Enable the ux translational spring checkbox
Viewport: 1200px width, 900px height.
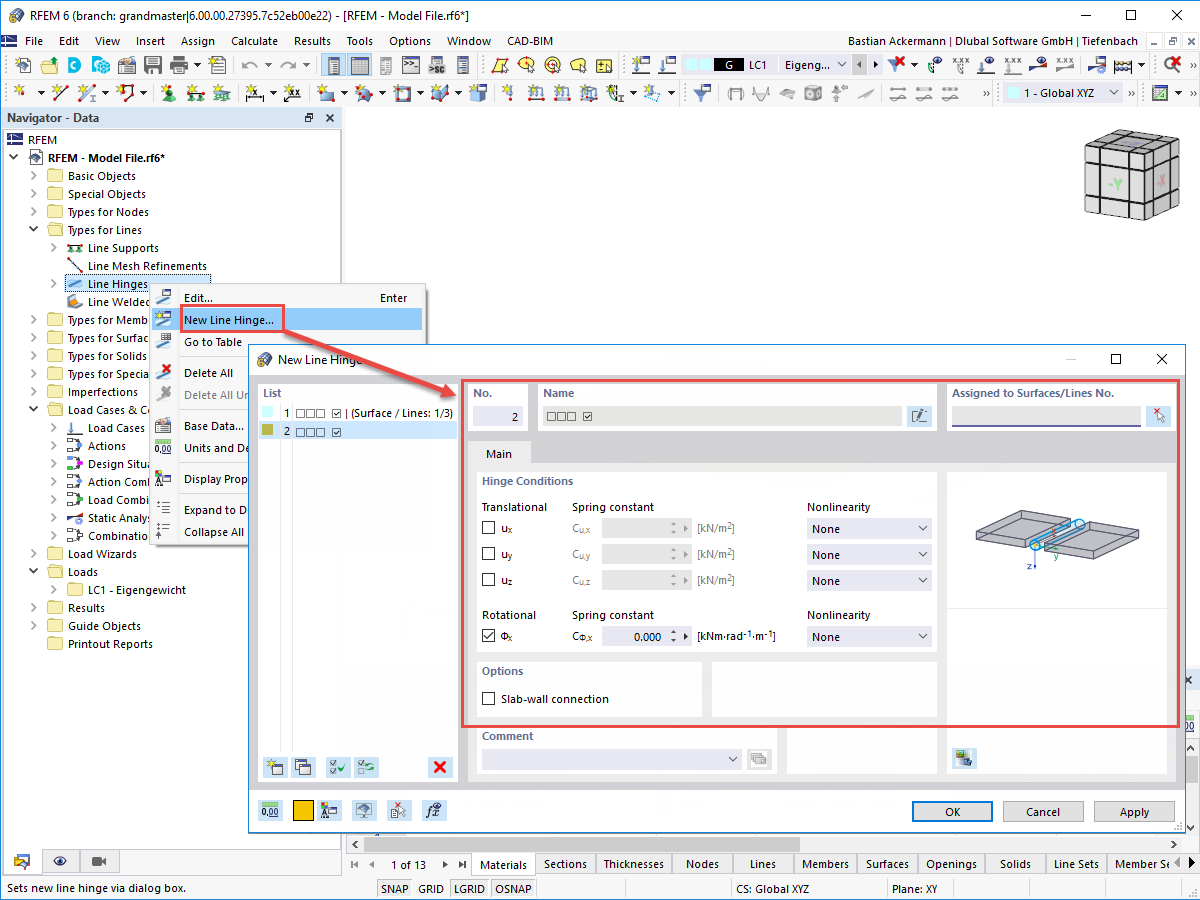tap(490, 528)
